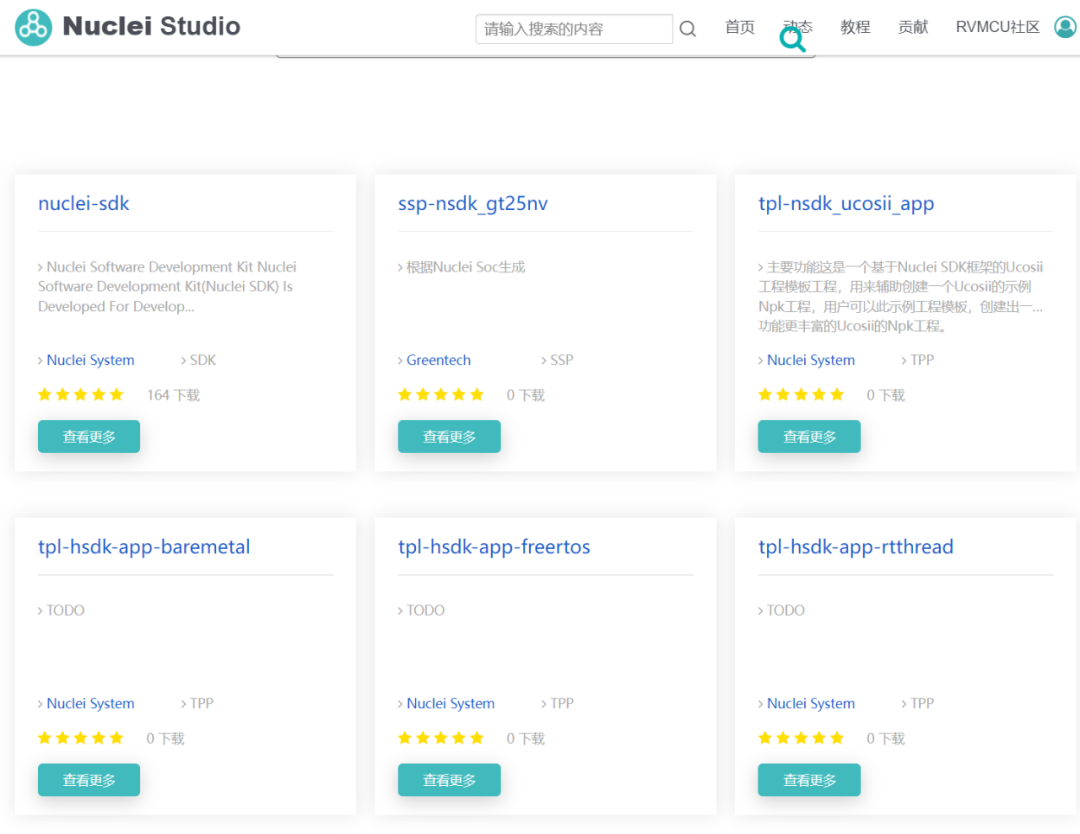
Task: Open Nuclei System link on tpl-hsdk-app-baremetal card
Action: (x=90, y=703)
